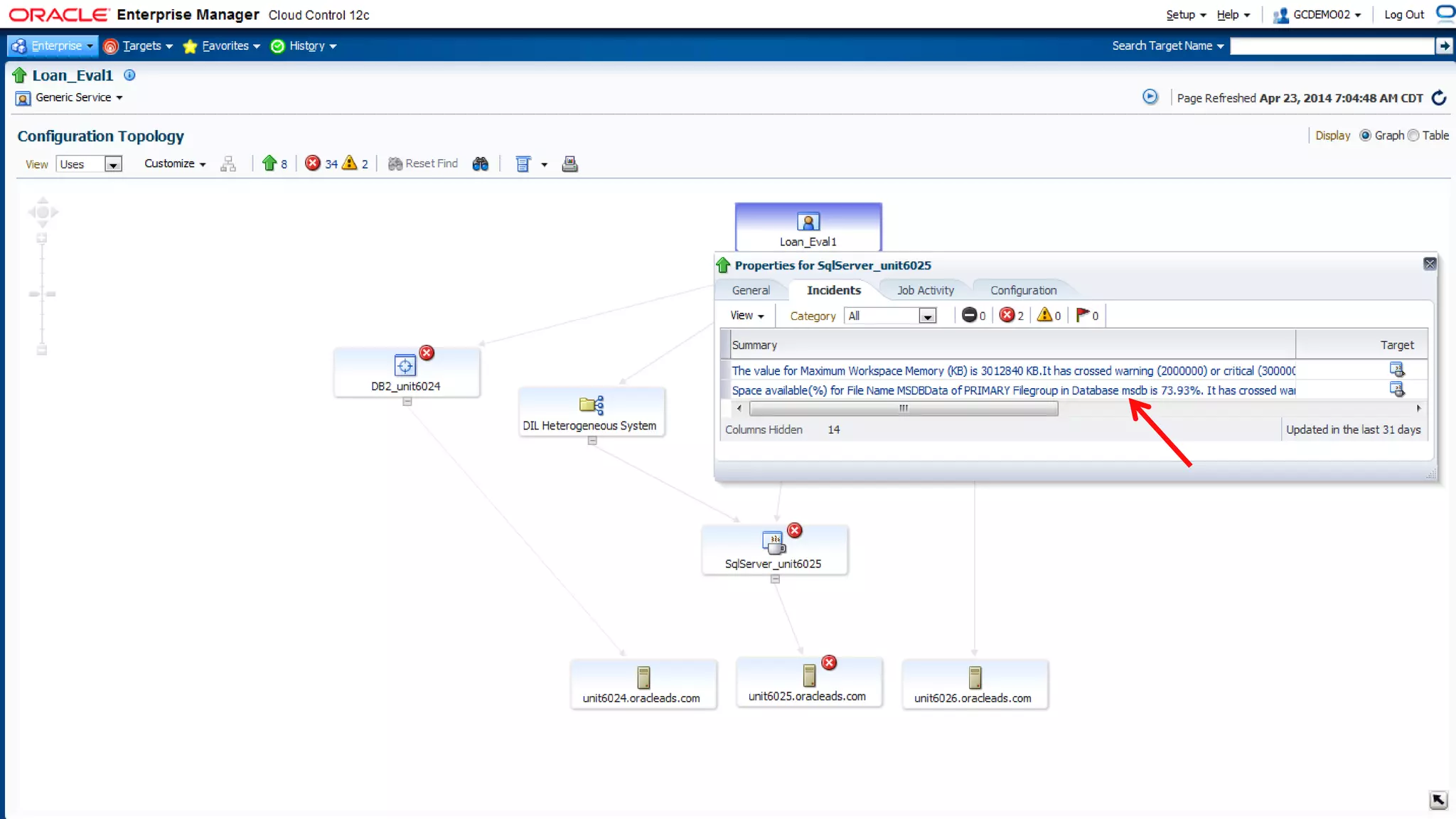Screen dimensions: 1456x819
Task: Switch to the Job Activity tab
Action: (925, 290)
